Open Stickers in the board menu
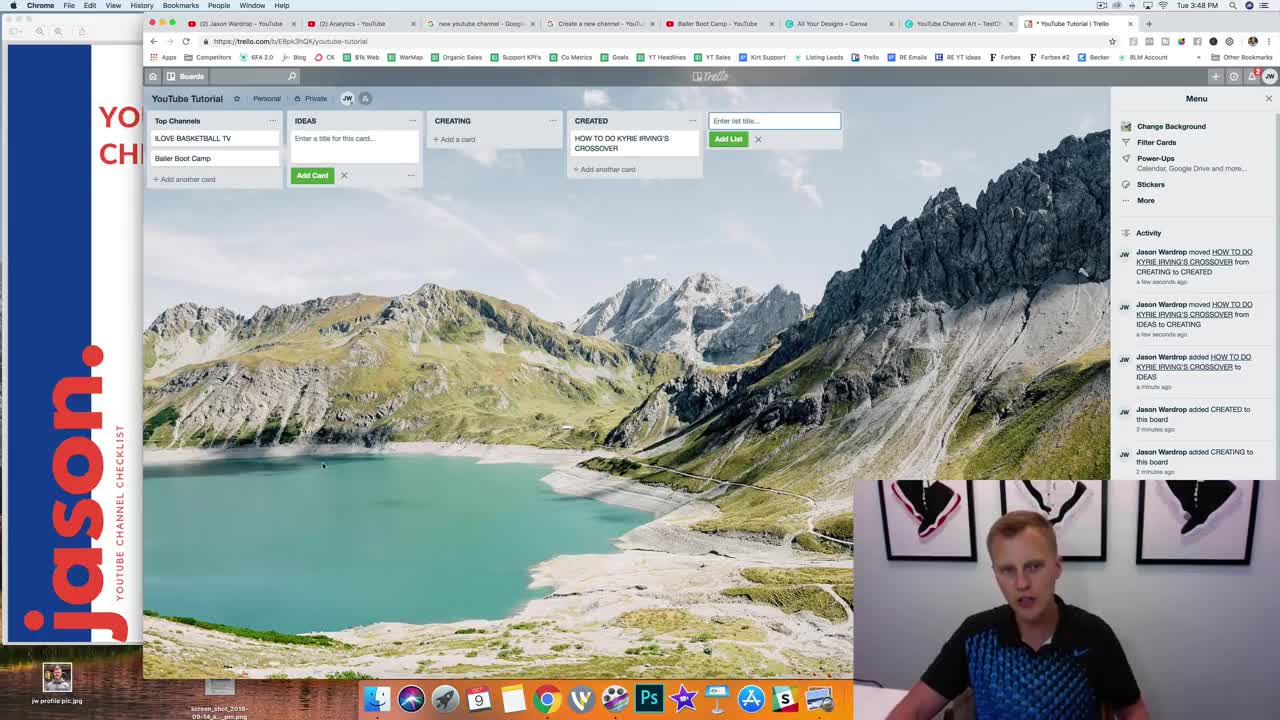This screenshot has height=720, width=1280. (1150, 184)
